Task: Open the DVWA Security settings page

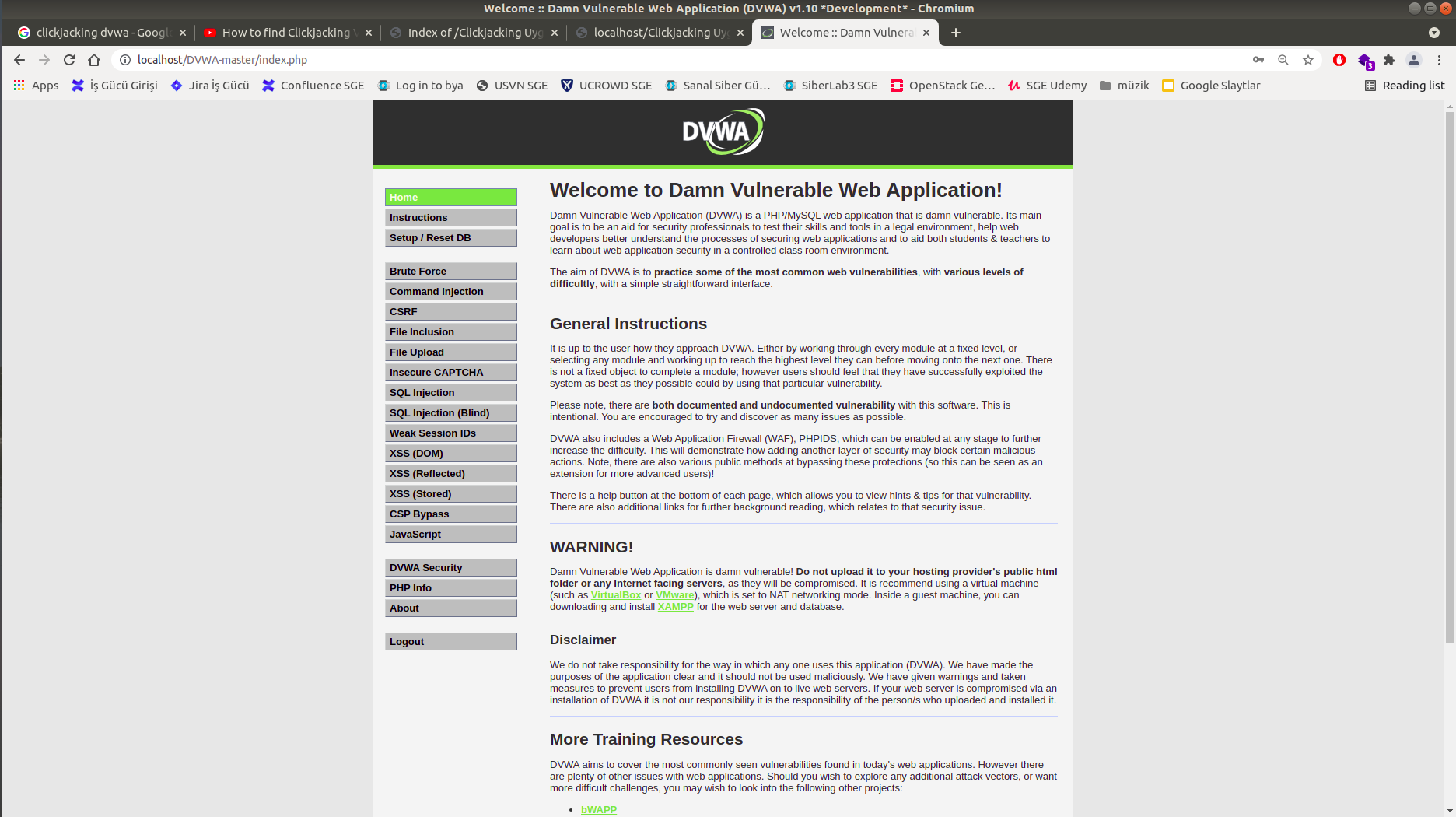Action: 451,568
